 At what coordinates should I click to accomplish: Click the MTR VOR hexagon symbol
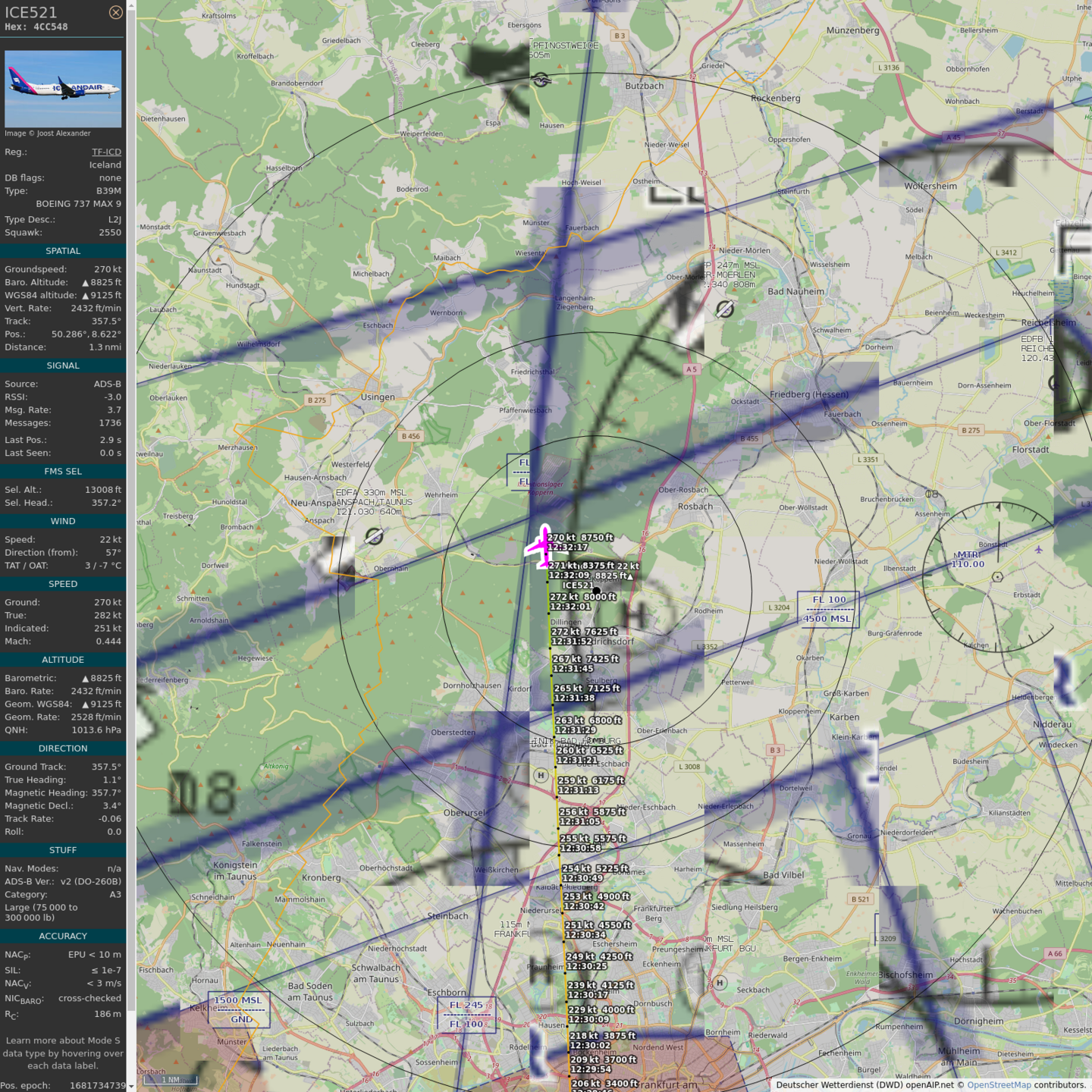click(x=997, y=577)
